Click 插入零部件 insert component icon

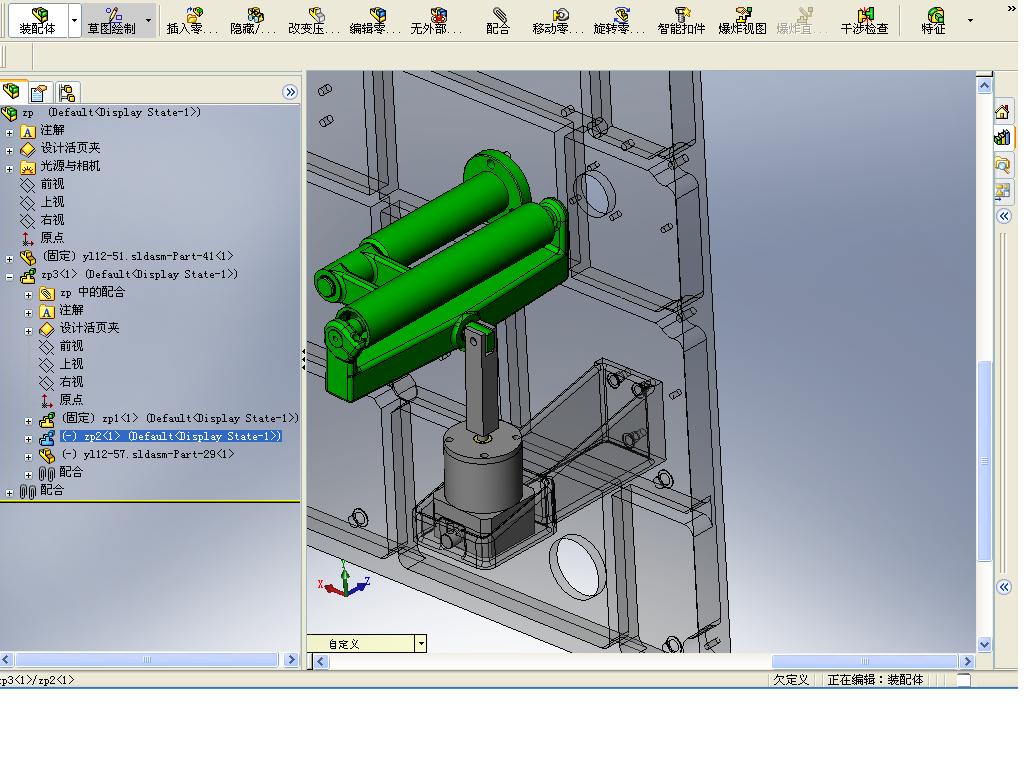tap(192, 20)
